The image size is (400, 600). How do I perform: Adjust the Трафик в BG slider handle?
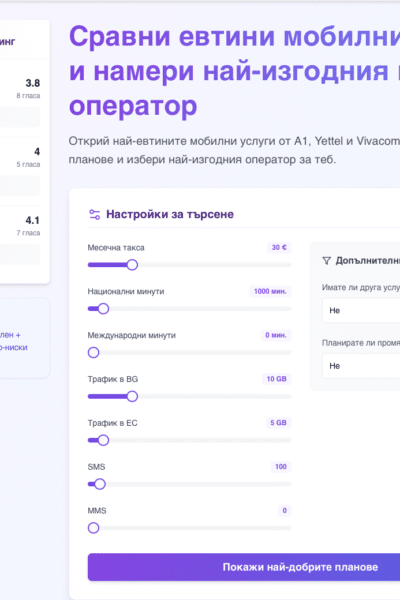tap(132, 396)
